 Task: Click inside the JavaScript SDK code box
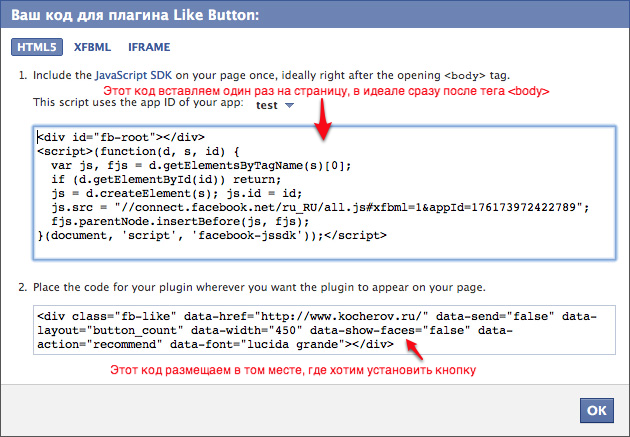point(324,193)
